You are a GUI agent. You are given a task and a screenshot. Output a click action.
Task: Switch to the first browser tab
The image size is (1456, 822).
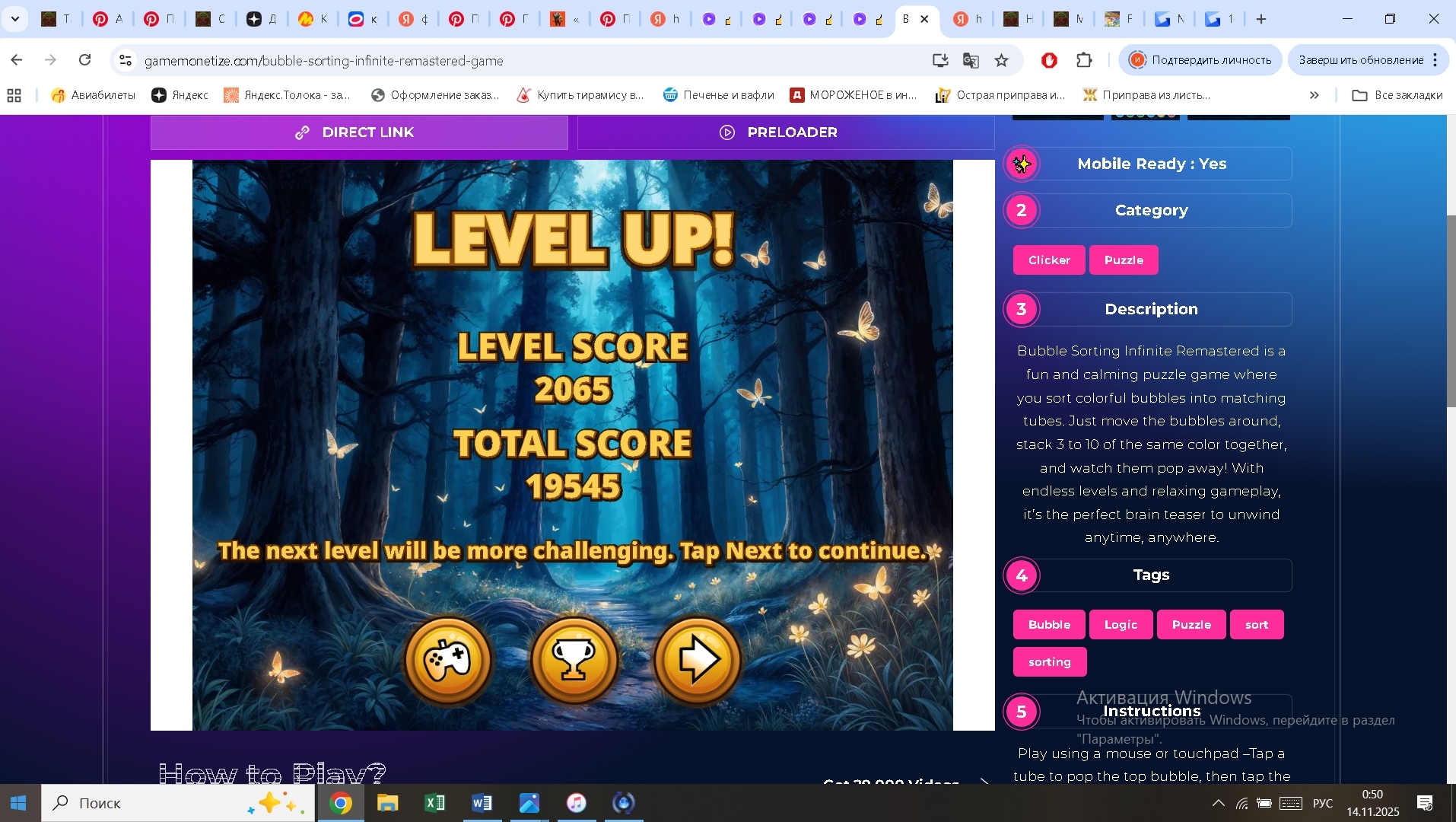coord(57,19)
